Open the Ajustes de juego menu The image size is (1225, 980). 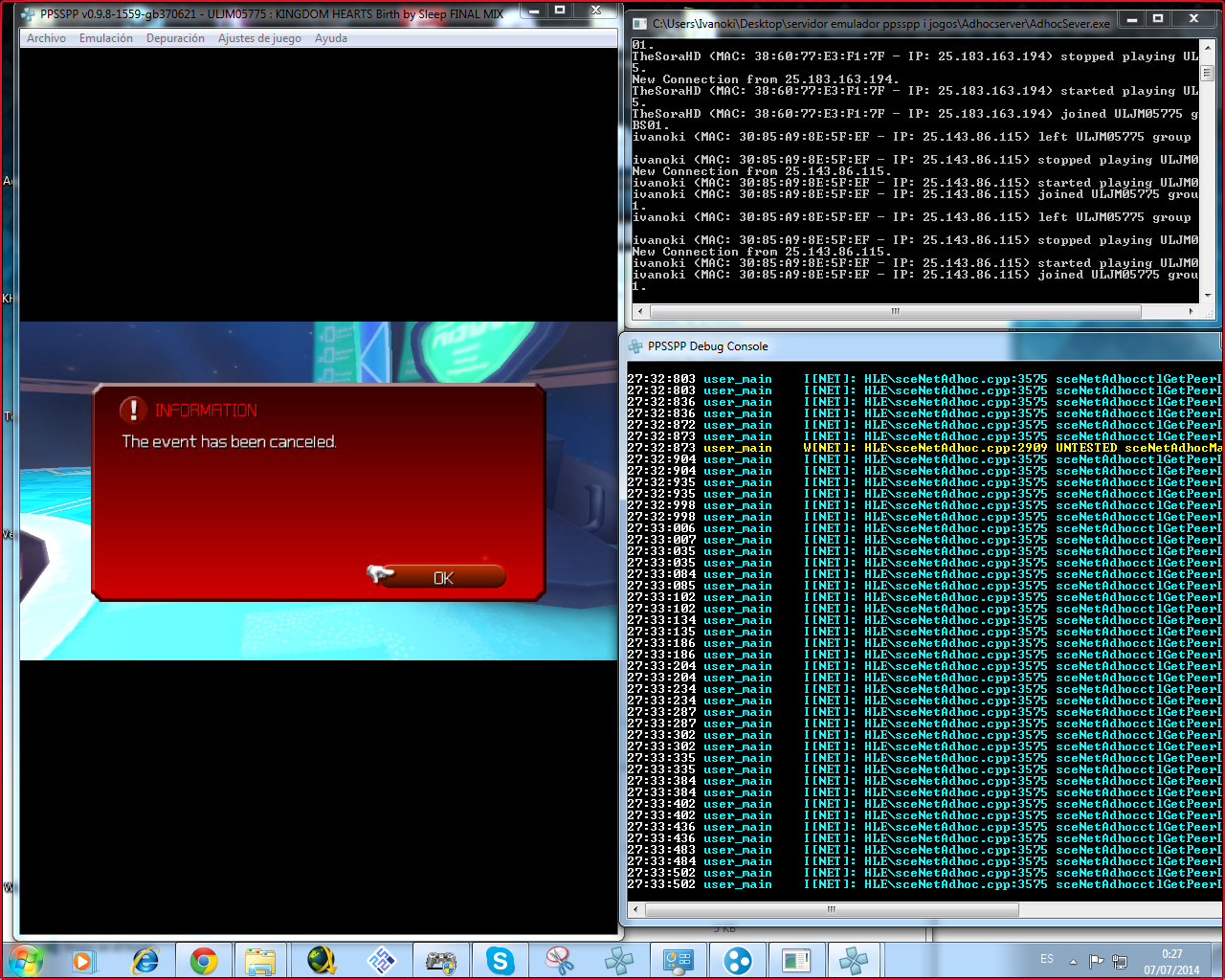[259, 38]
